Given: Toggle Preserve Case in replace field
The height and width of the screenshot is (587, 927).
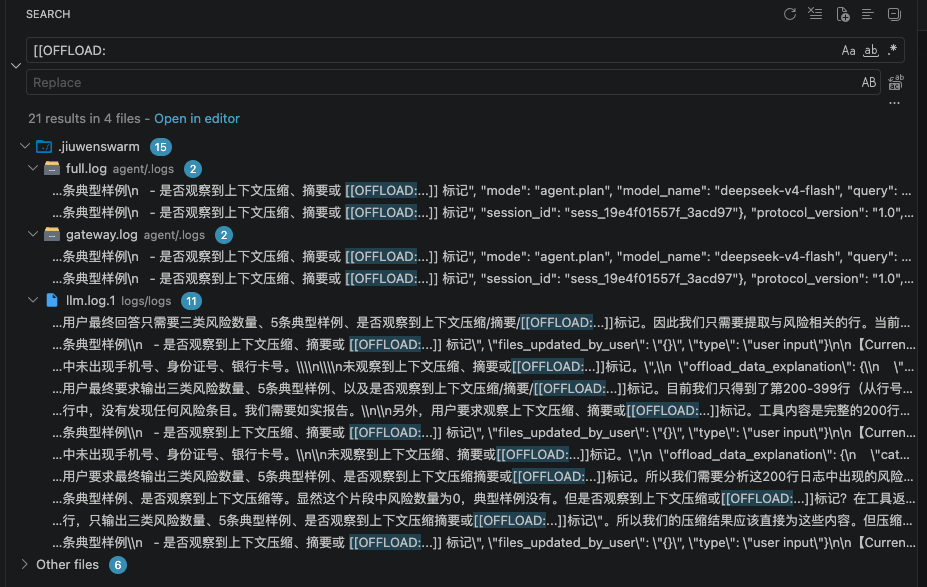Looking at the screenshot, I should tap(868, 83).
